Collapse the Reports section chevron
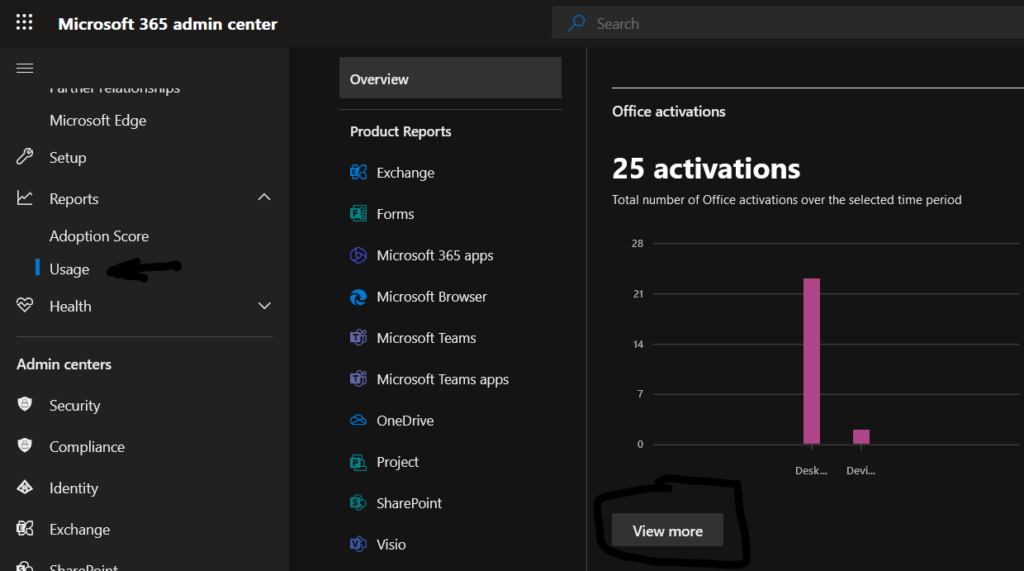Image resolution: width=1024 pixels, height=571 pixels. coord(264,197)
